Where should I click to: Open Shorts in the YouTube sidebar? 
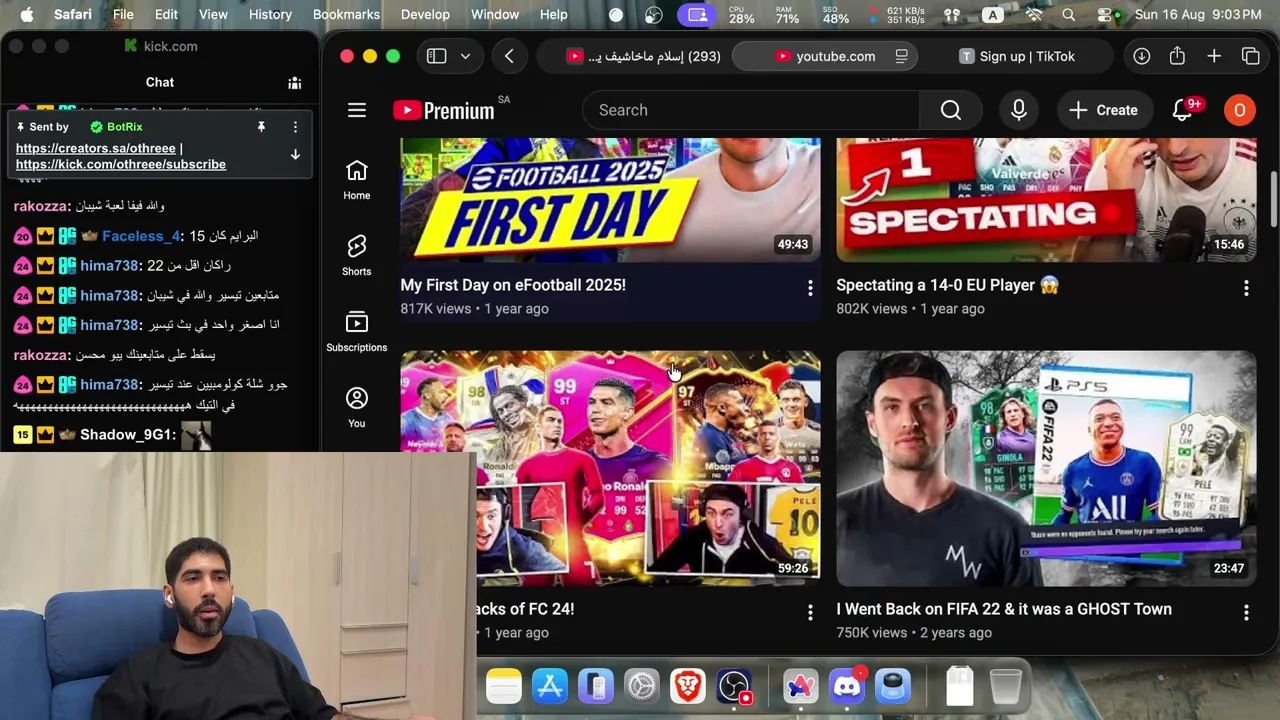click(357, 256)
